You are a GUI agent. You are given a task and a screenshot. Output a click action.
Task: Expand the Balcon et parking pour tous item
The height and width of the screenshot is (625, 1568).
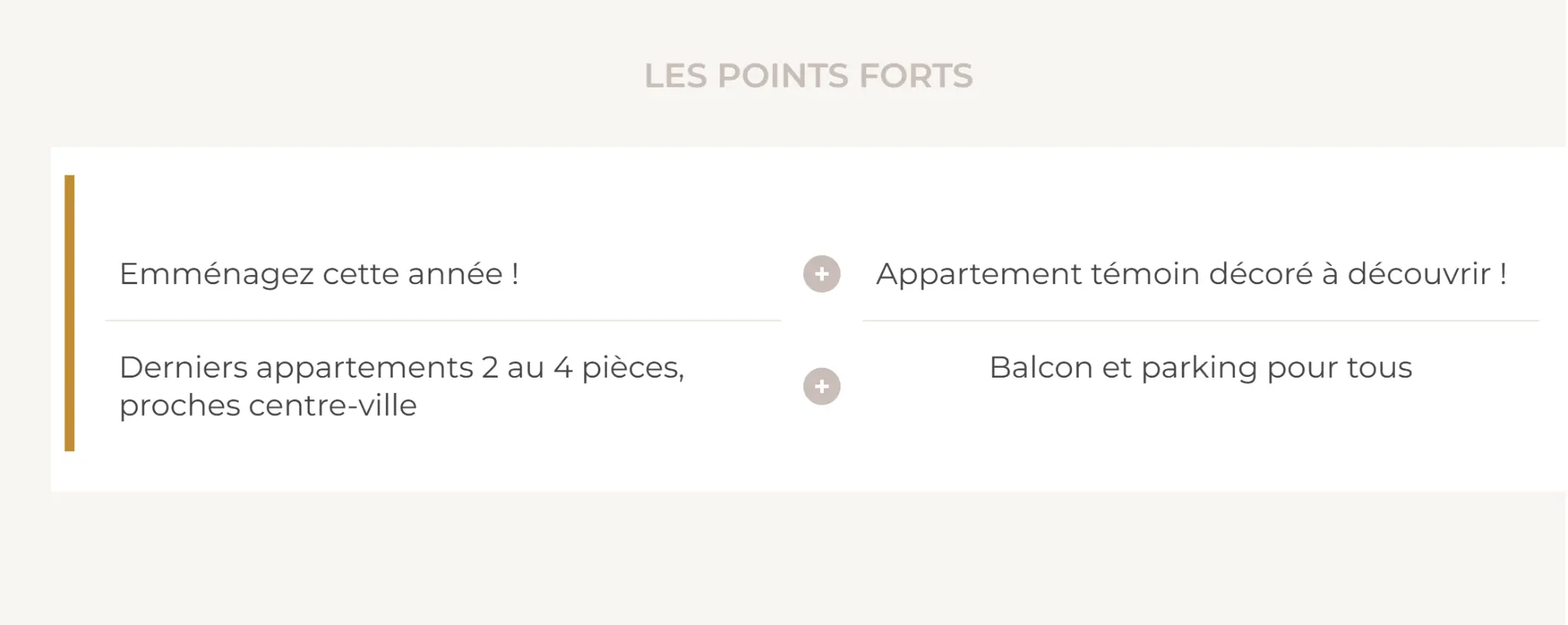point(1200,368)
